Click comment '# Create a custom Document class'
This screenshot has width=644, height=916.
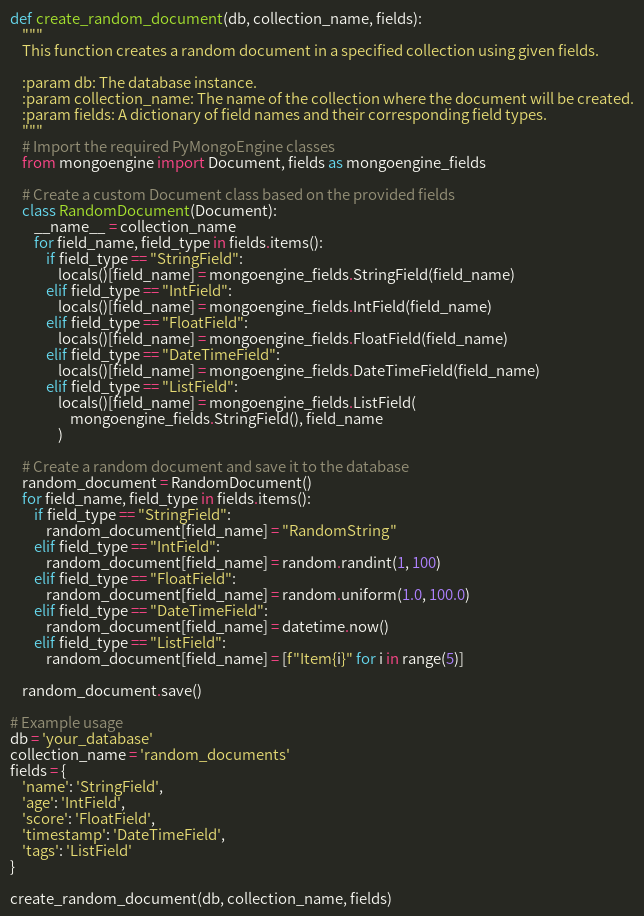tap(238, 195)
